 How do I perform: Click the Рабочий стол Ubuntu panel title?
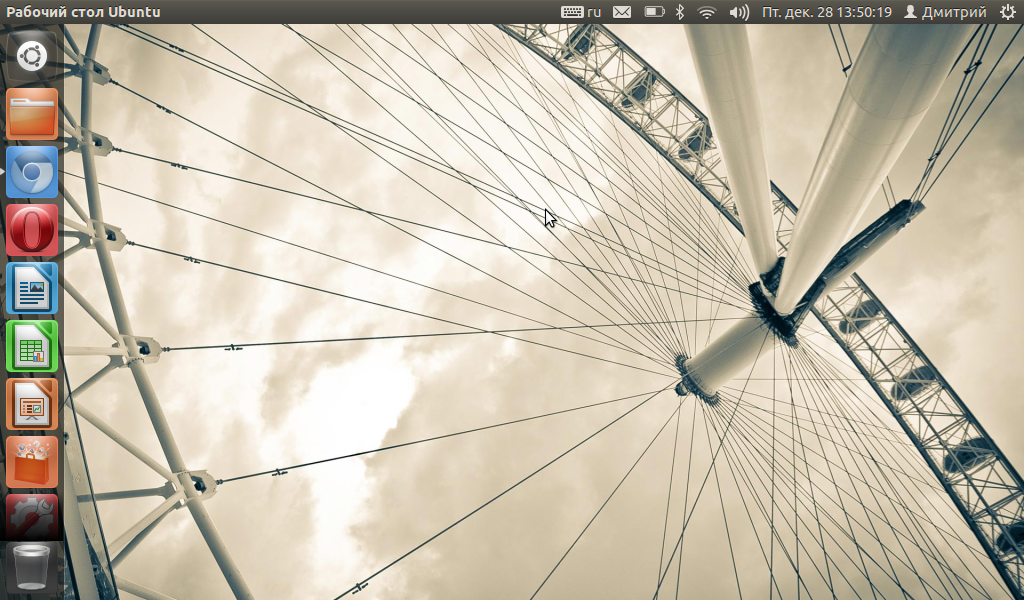[83, 12]
